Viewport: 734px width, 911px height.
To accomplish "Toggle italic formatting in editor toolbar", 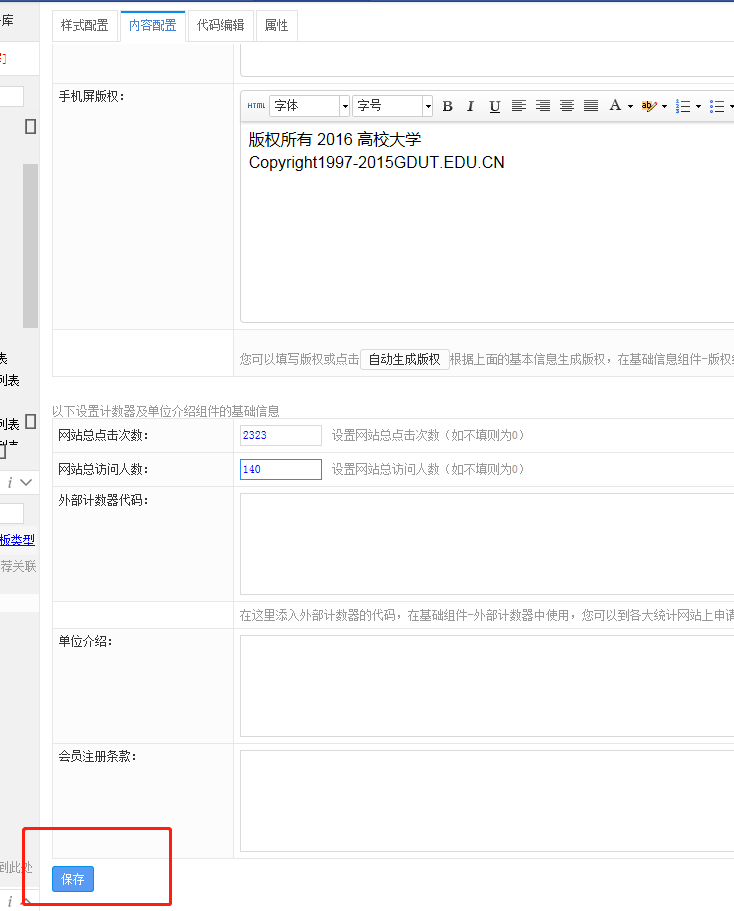I will coord(470,106).
